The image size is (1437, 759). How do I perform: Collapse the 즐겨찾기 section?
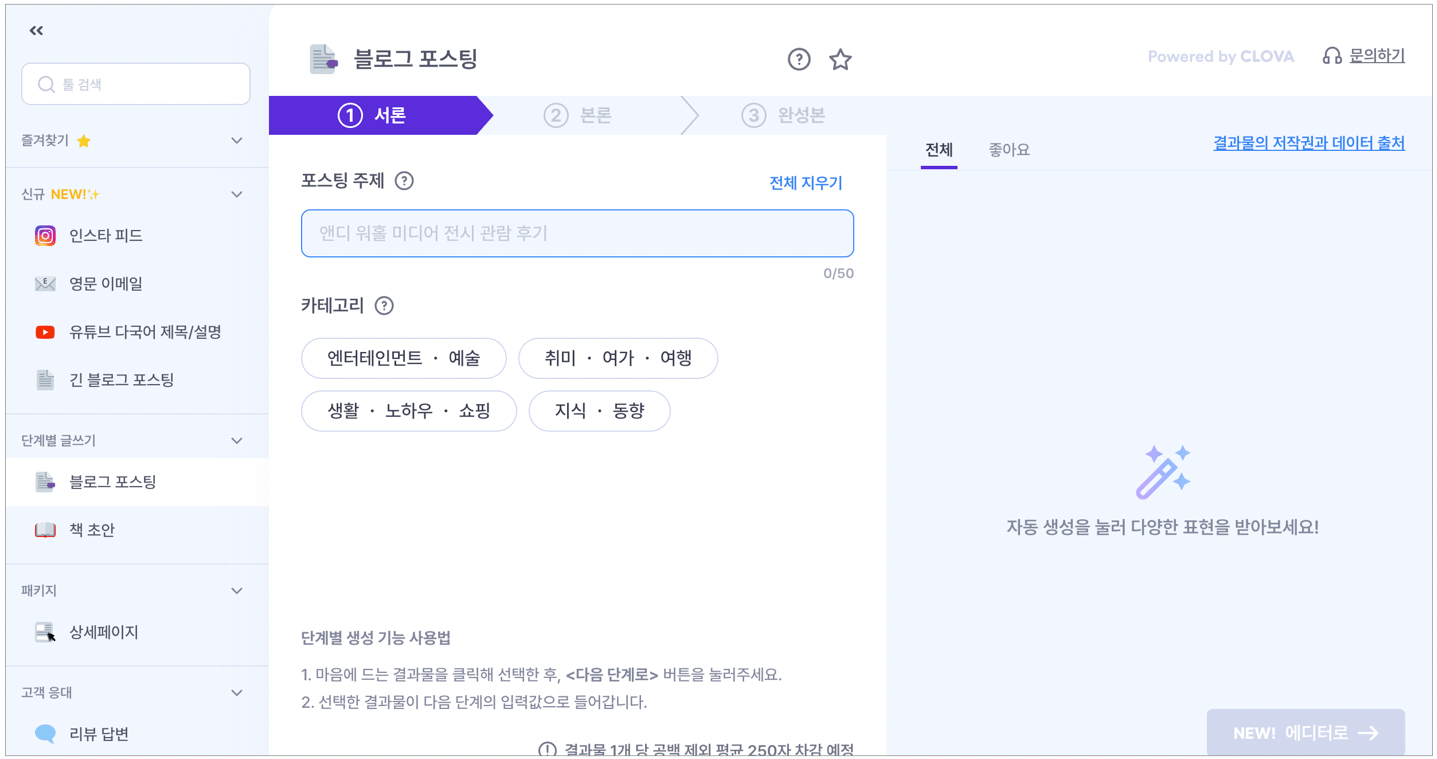[x=237, y=140]
